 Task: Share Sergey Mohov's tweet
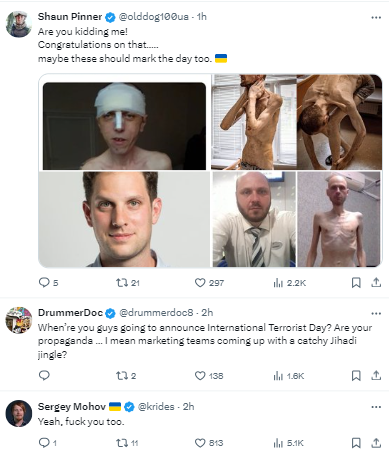(x=376, y=443)
